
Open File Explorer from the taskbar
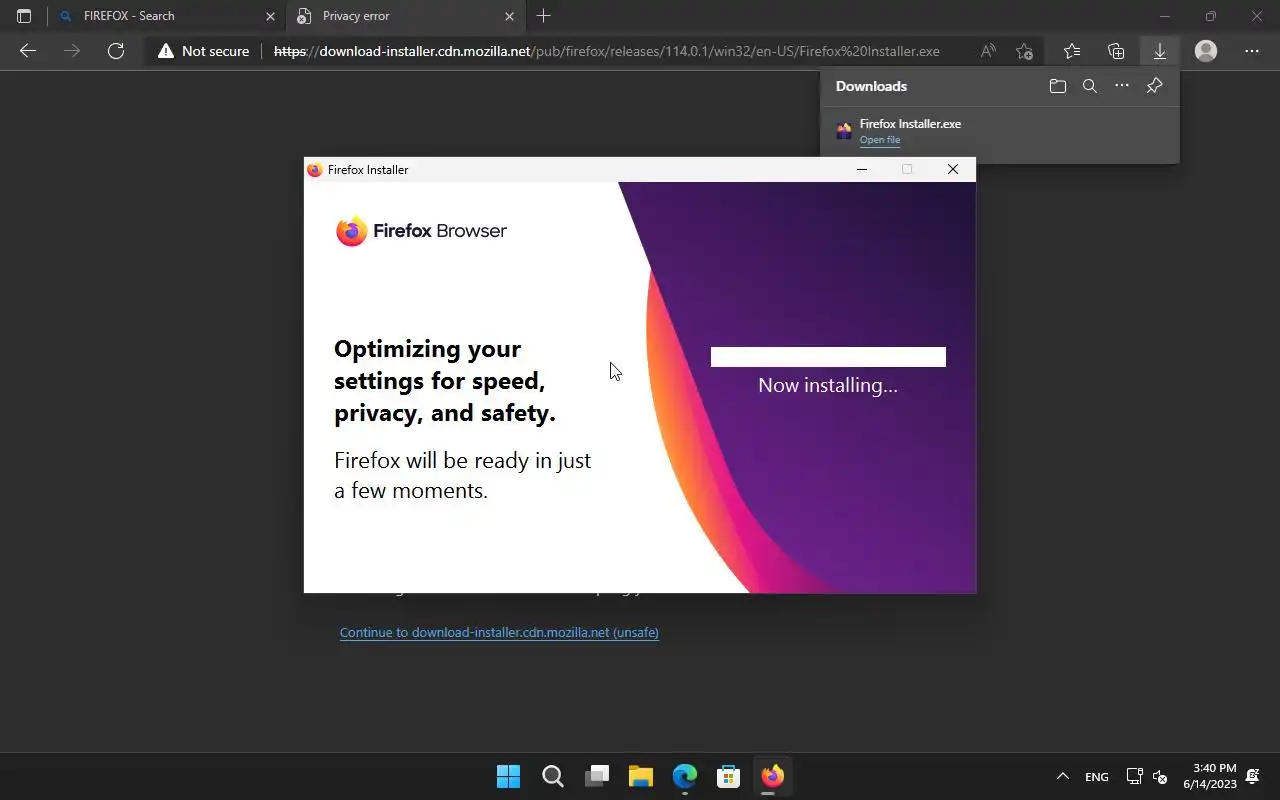tap(641, 776)
